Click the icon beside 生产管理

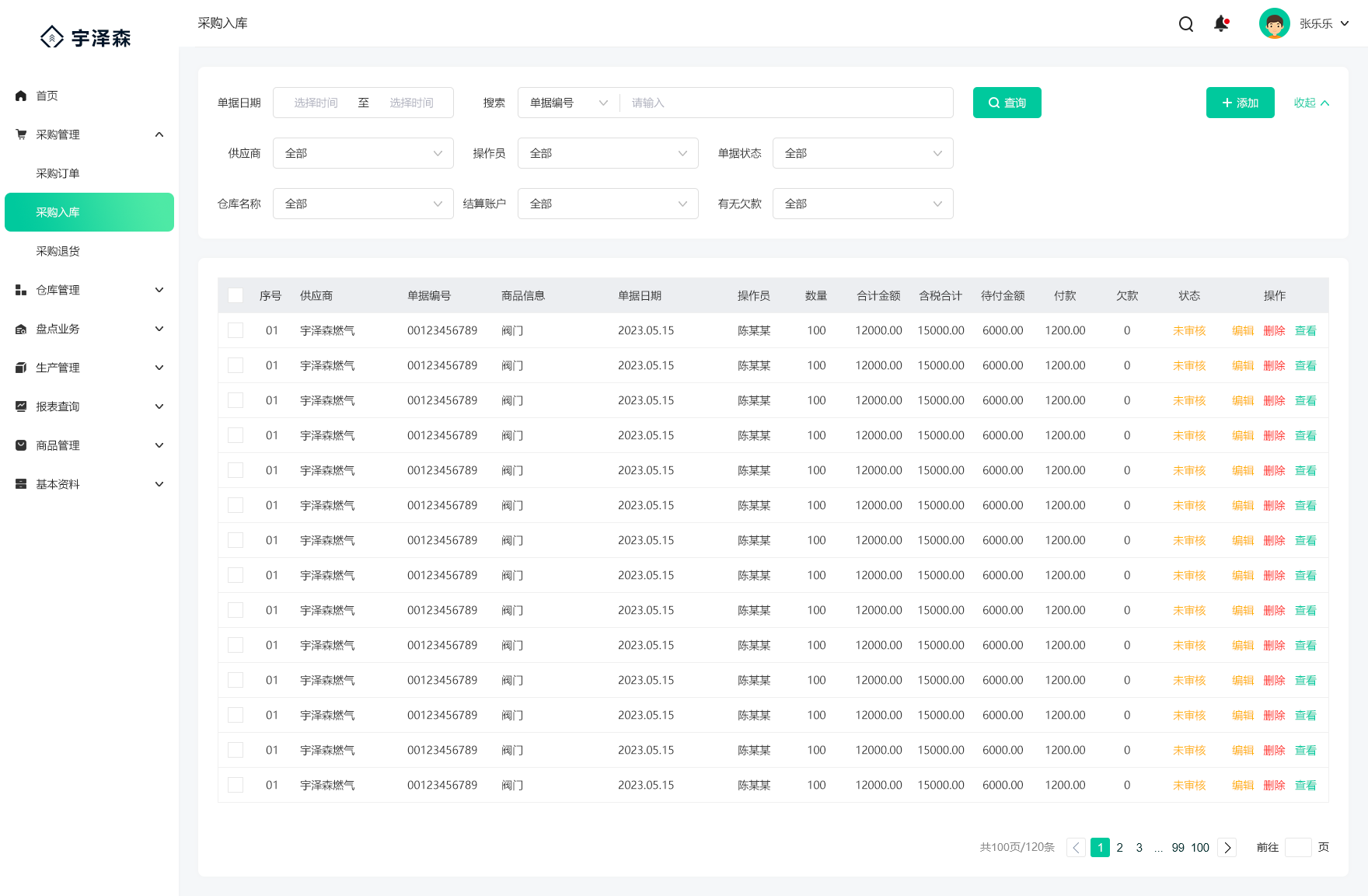coord(21,368)
